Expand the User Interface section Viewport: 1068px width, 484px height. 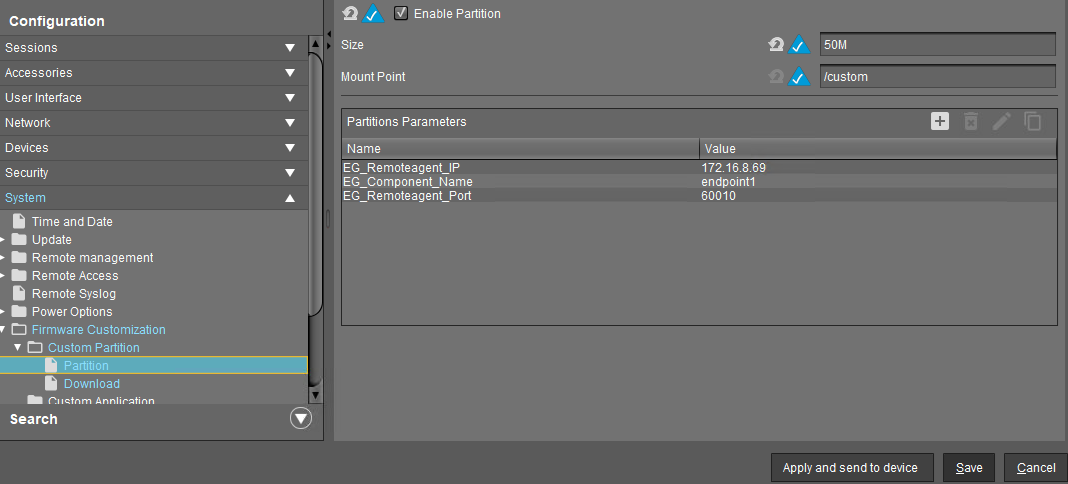tap(290, 98)
